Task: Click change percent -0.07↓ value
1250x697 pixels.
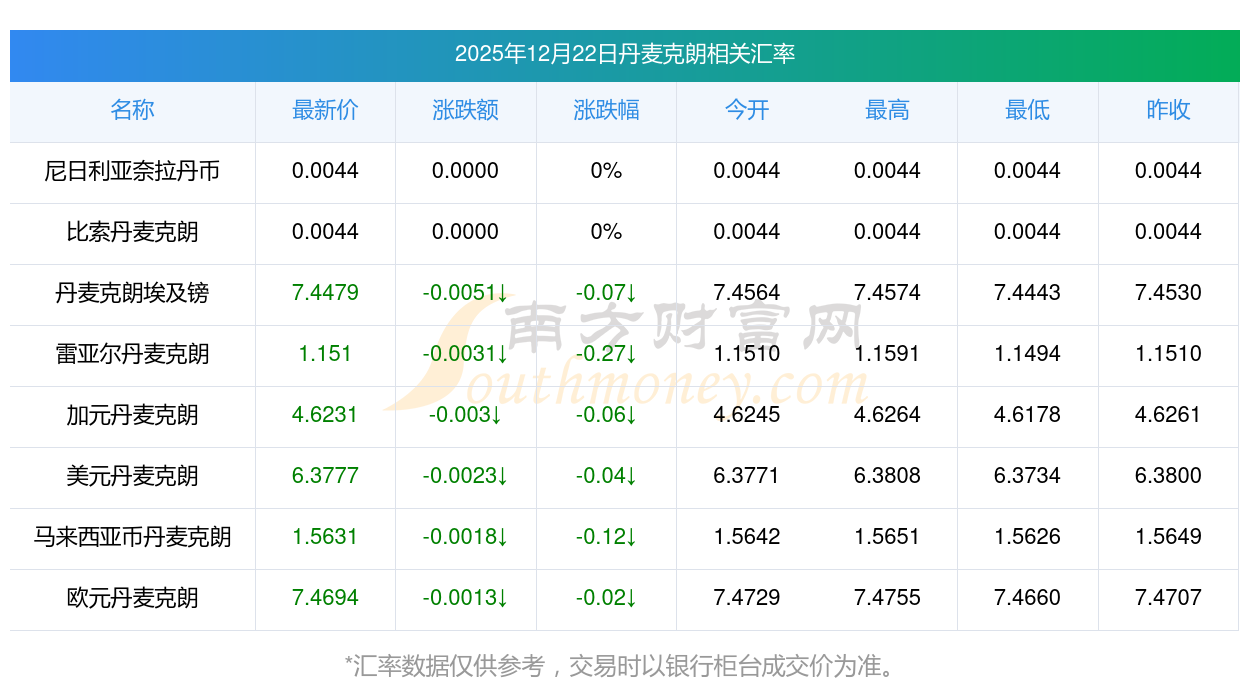Action: [606, 293]
